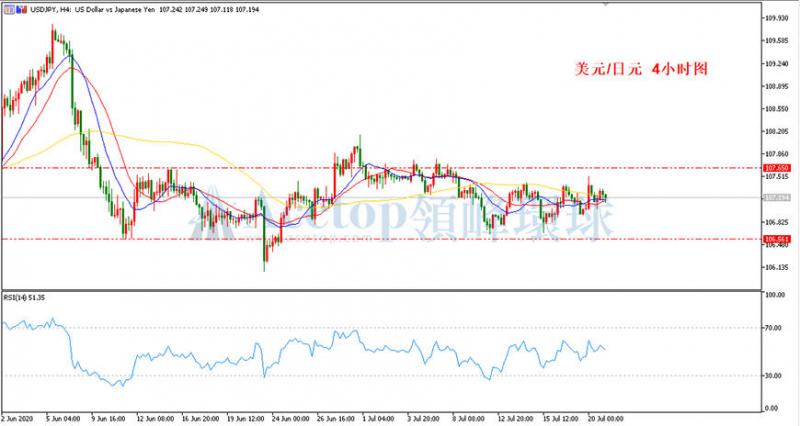Screen dimensions: 800x426
Task: Click the red '美元/日元 4小时图' annotation
Action: pyautogui.click(x=642, y=69)
